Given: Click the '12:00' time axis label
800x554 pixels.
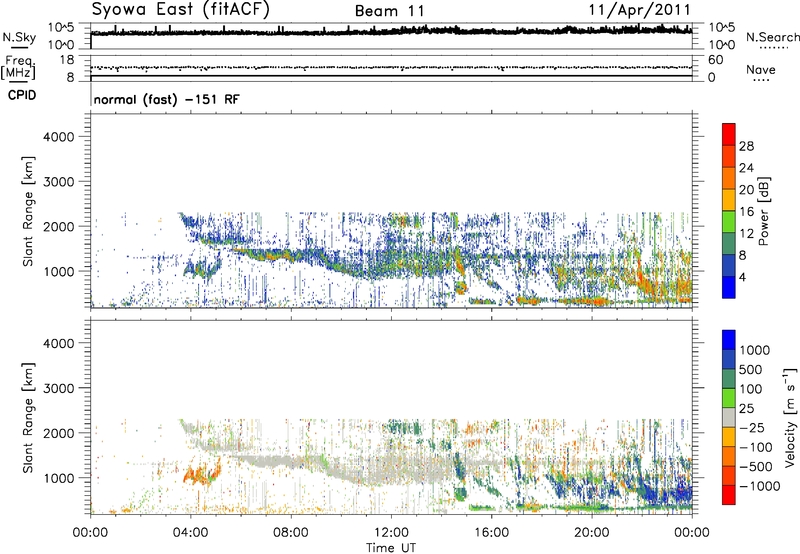Looking at the screenshot, I should pyautogui.click(x=391, y=533).
